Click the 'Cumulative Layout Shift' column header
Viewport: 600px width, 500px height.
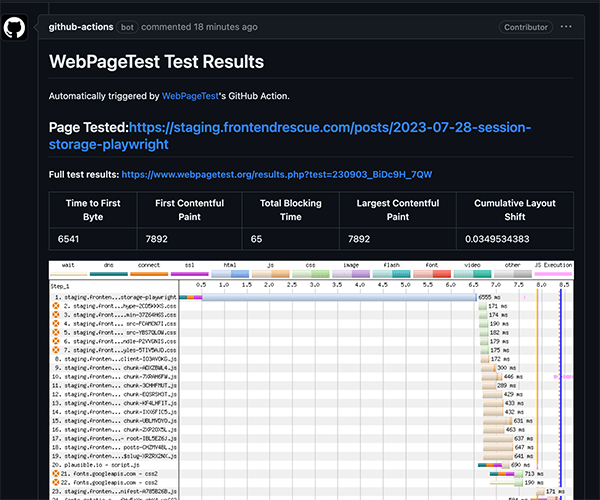click(x=515, y=210)
